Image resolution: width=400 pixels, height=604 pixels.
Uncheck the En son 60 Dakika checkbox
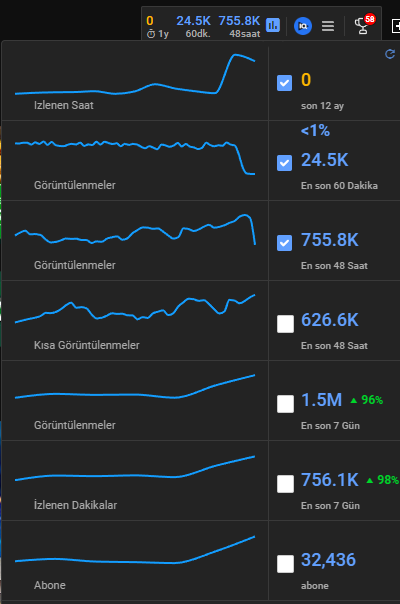coord(284,163)
